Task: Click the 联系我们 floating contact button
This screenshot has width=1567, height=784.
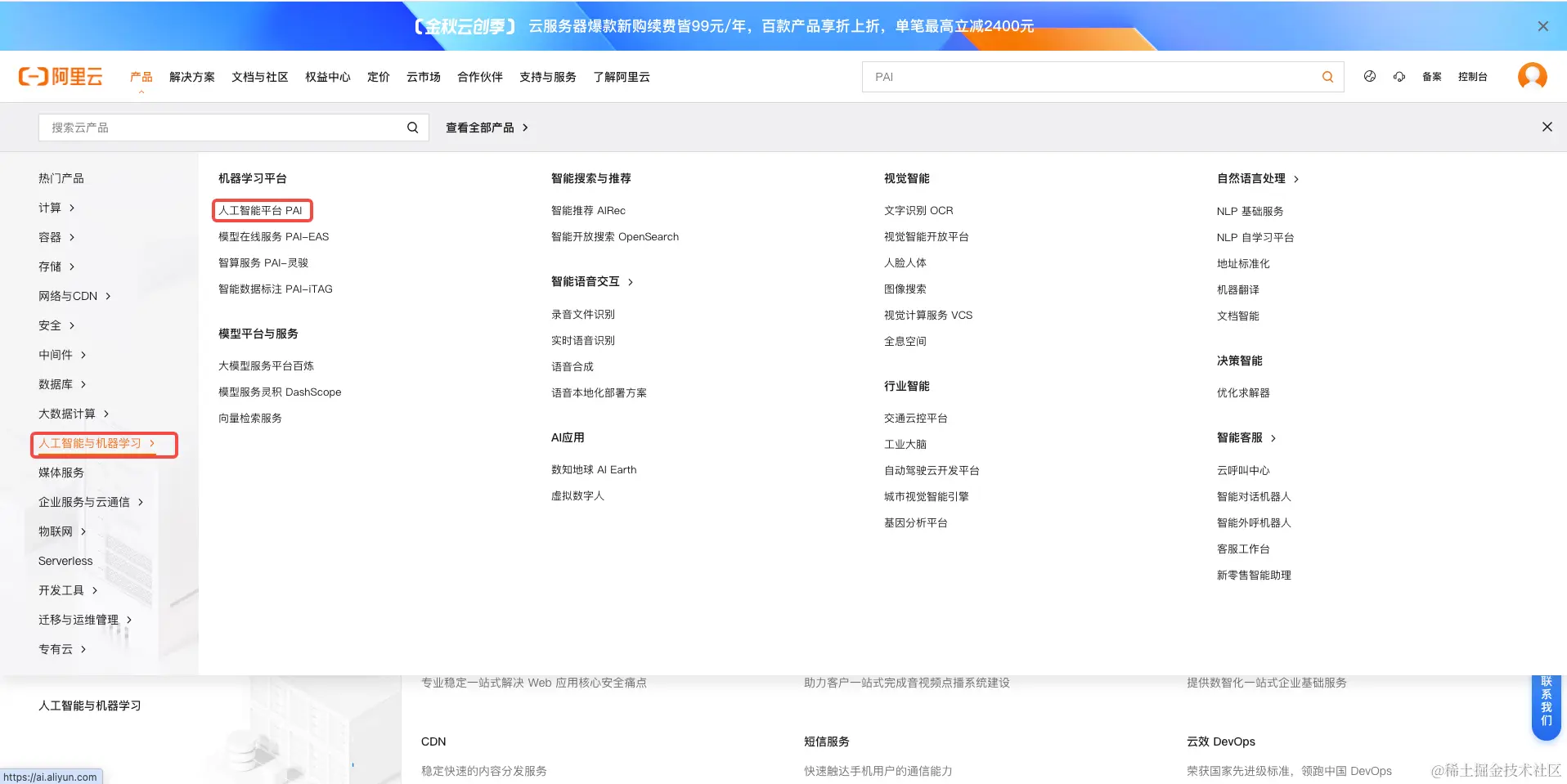Action: click(1546, 706)
